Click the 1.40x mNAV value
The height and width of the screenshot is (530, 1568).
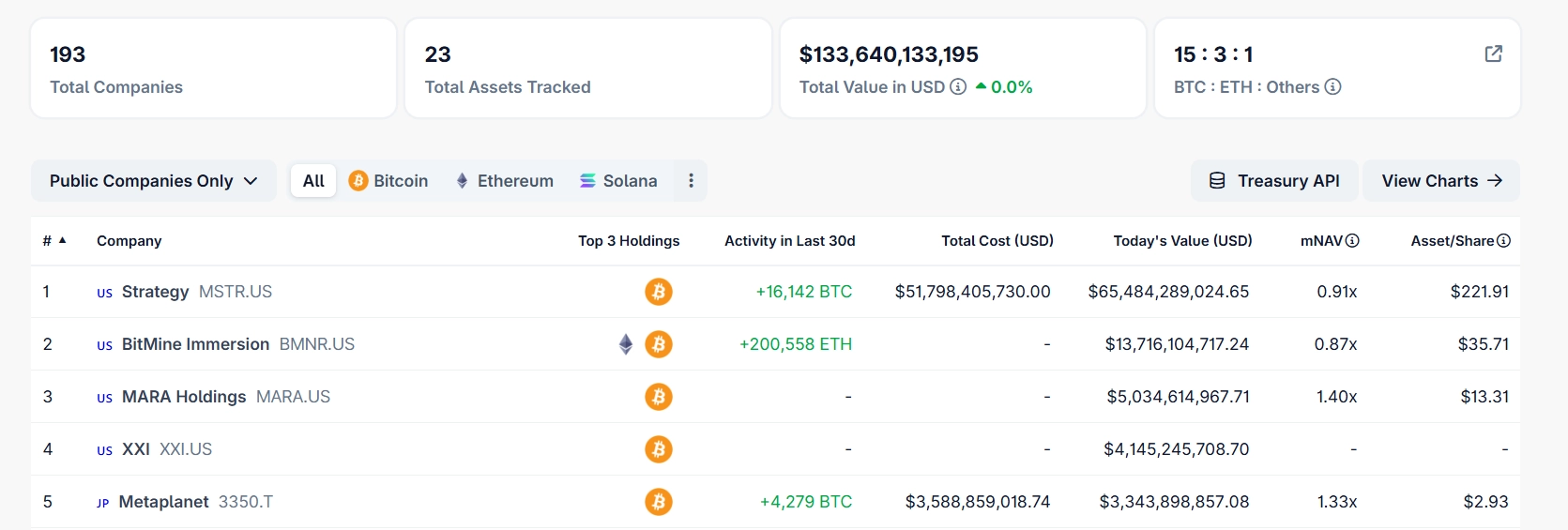(1337, 397)
